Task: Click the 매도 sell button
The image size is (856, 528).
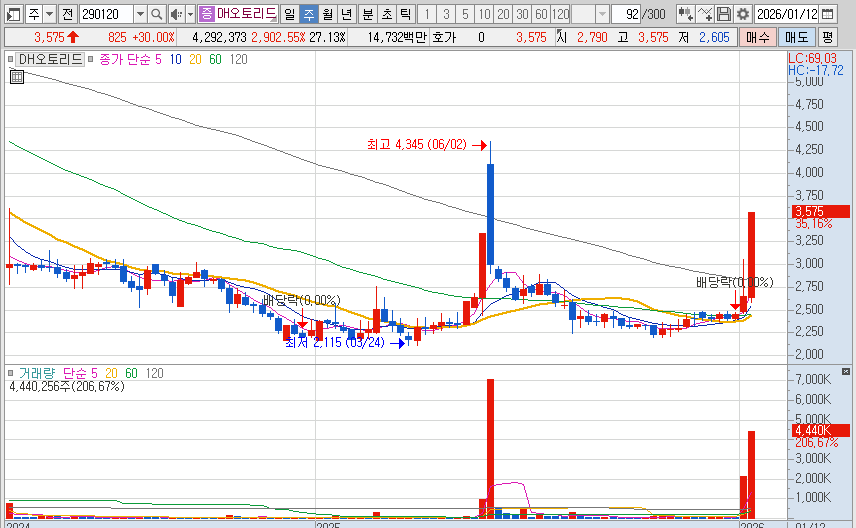Action: (x=796, y=37)
